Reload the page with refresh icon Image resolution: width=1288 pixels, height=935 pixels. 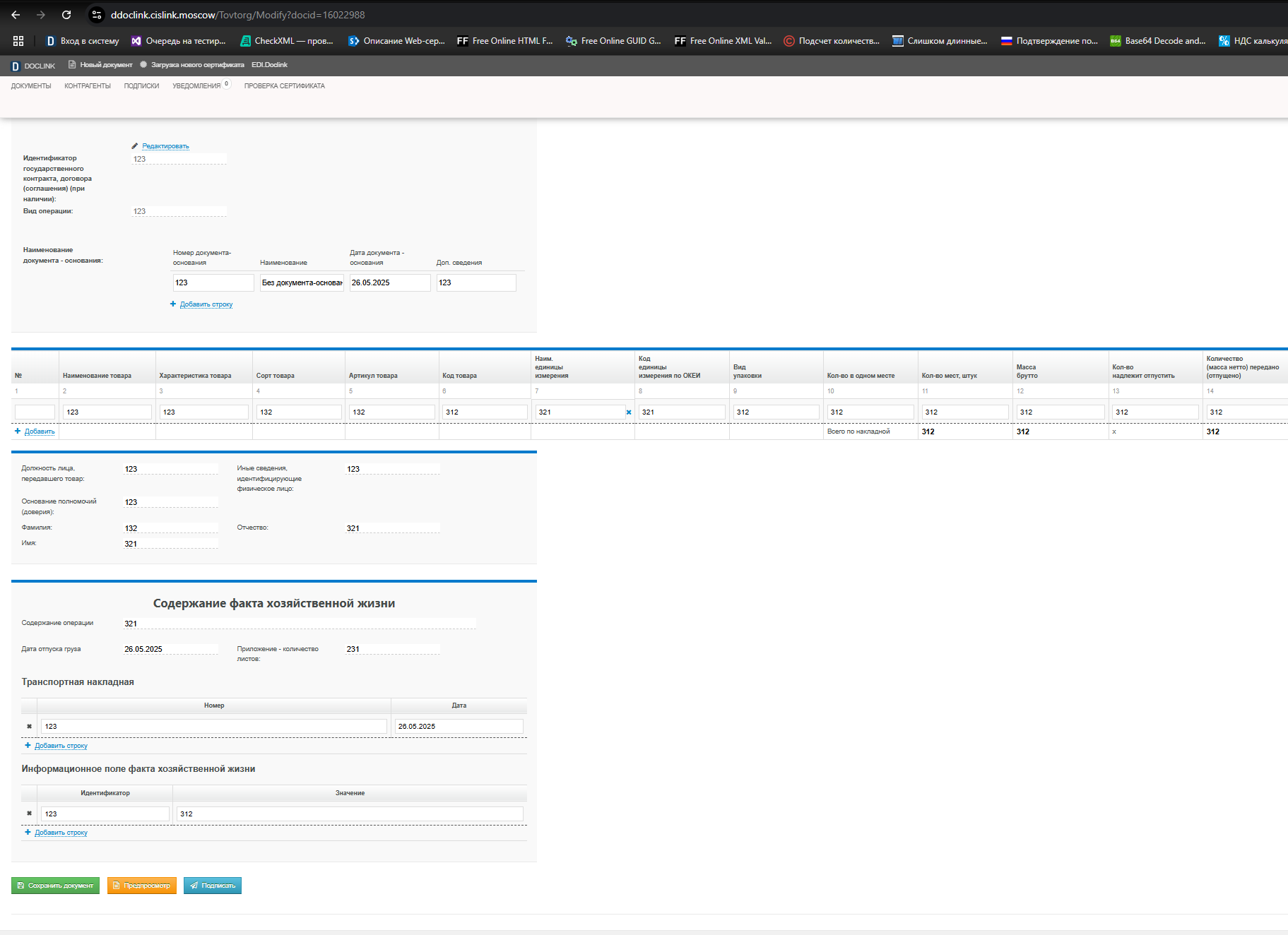[x=66, y=15]
